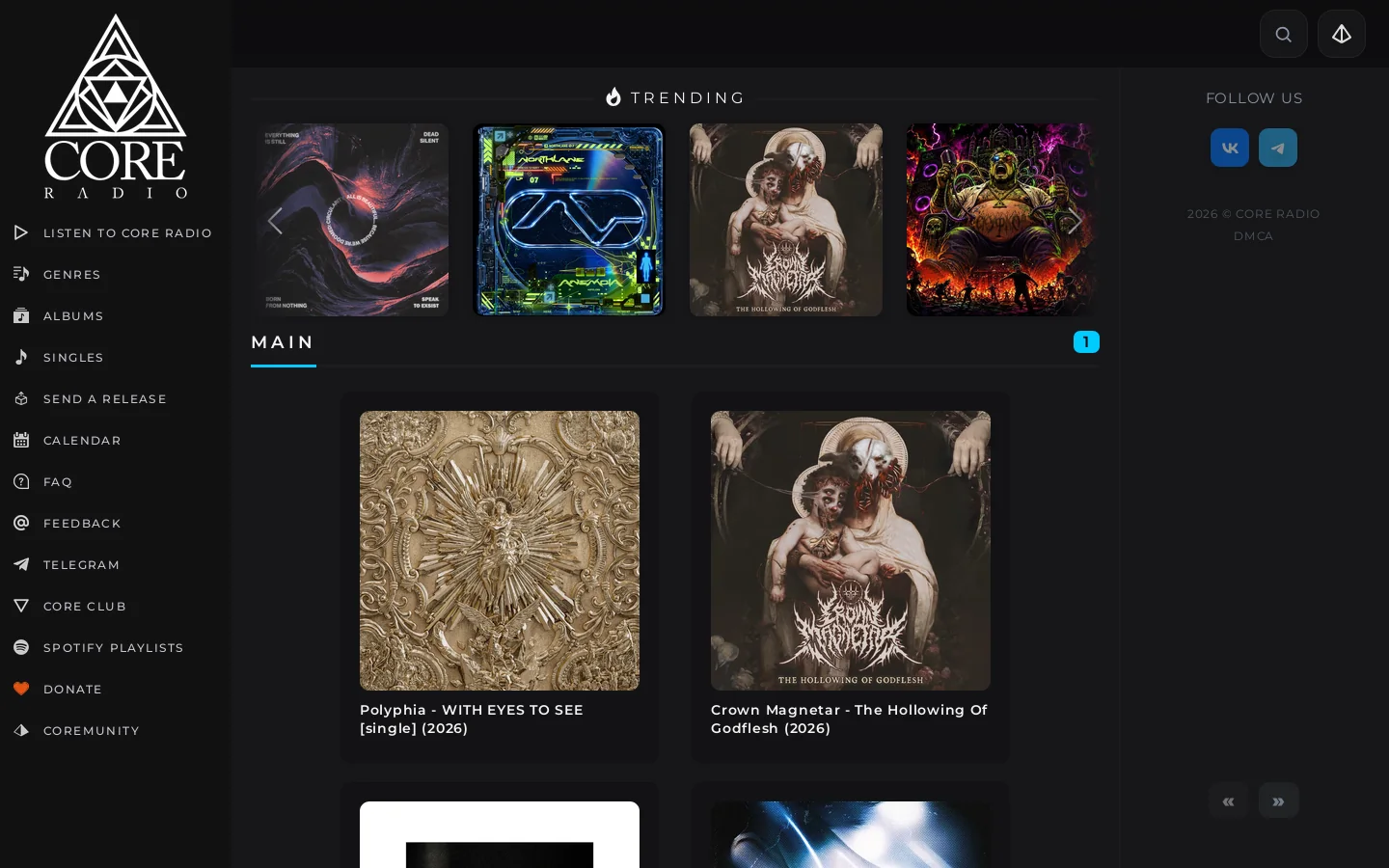Click the Feedback at-sign icon
The image size is (1389, 868).
pyautogui.click(x=21, y=523)
